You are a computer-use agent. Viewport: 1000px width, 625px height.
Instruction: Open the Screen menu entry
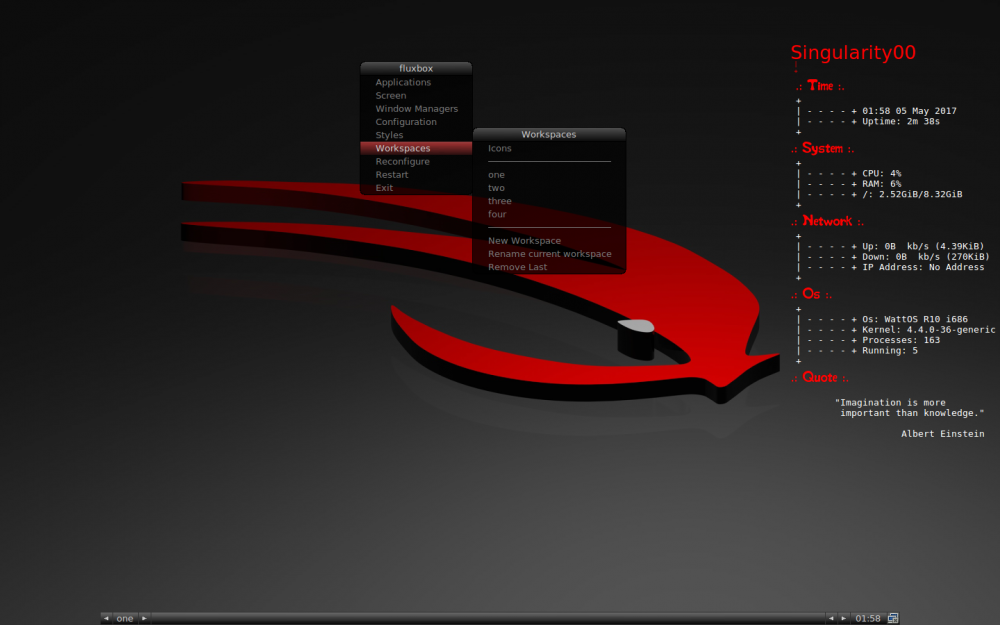pos(416,96)
